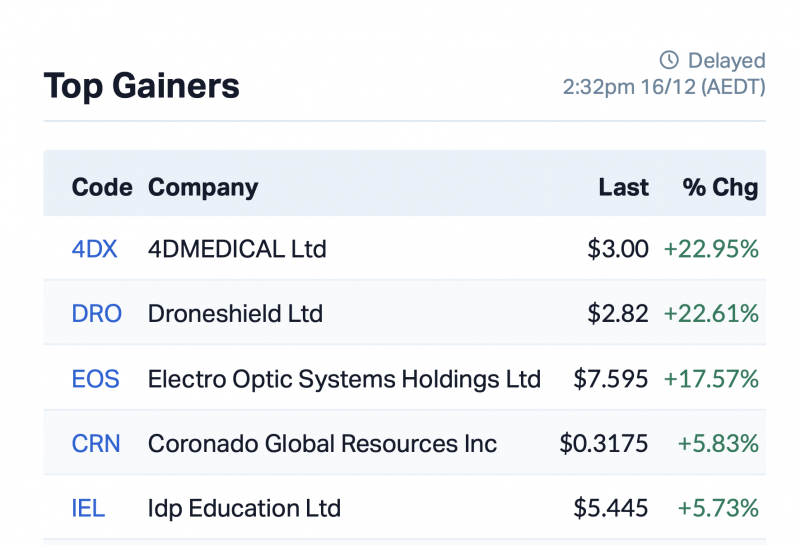Click the clock icon beside Delayed
Screen dimensions: 800x545
tap(669, 61)
